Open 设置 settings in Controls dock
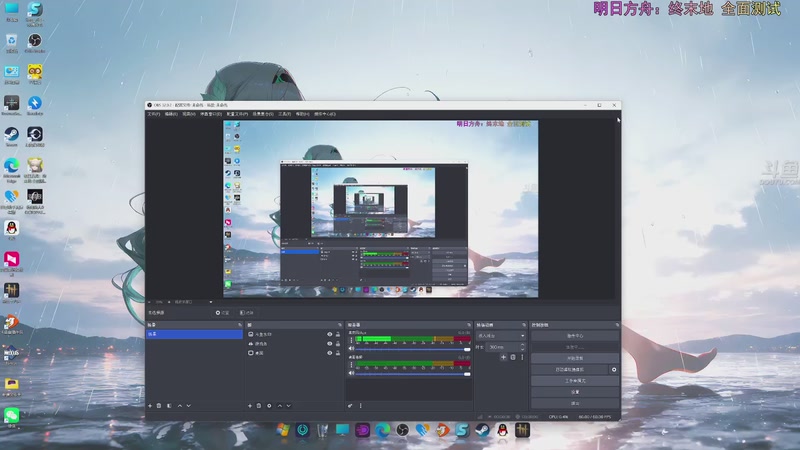 click(575, 392)
